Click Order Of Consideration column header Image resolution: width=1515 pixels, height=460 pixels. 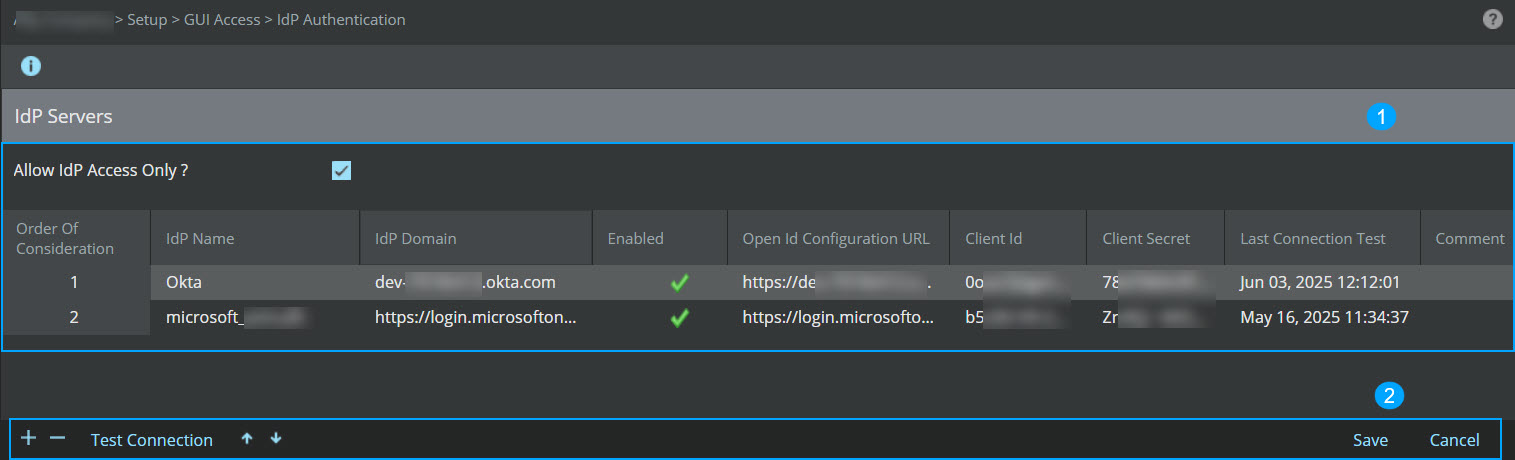tap(77, 238)
